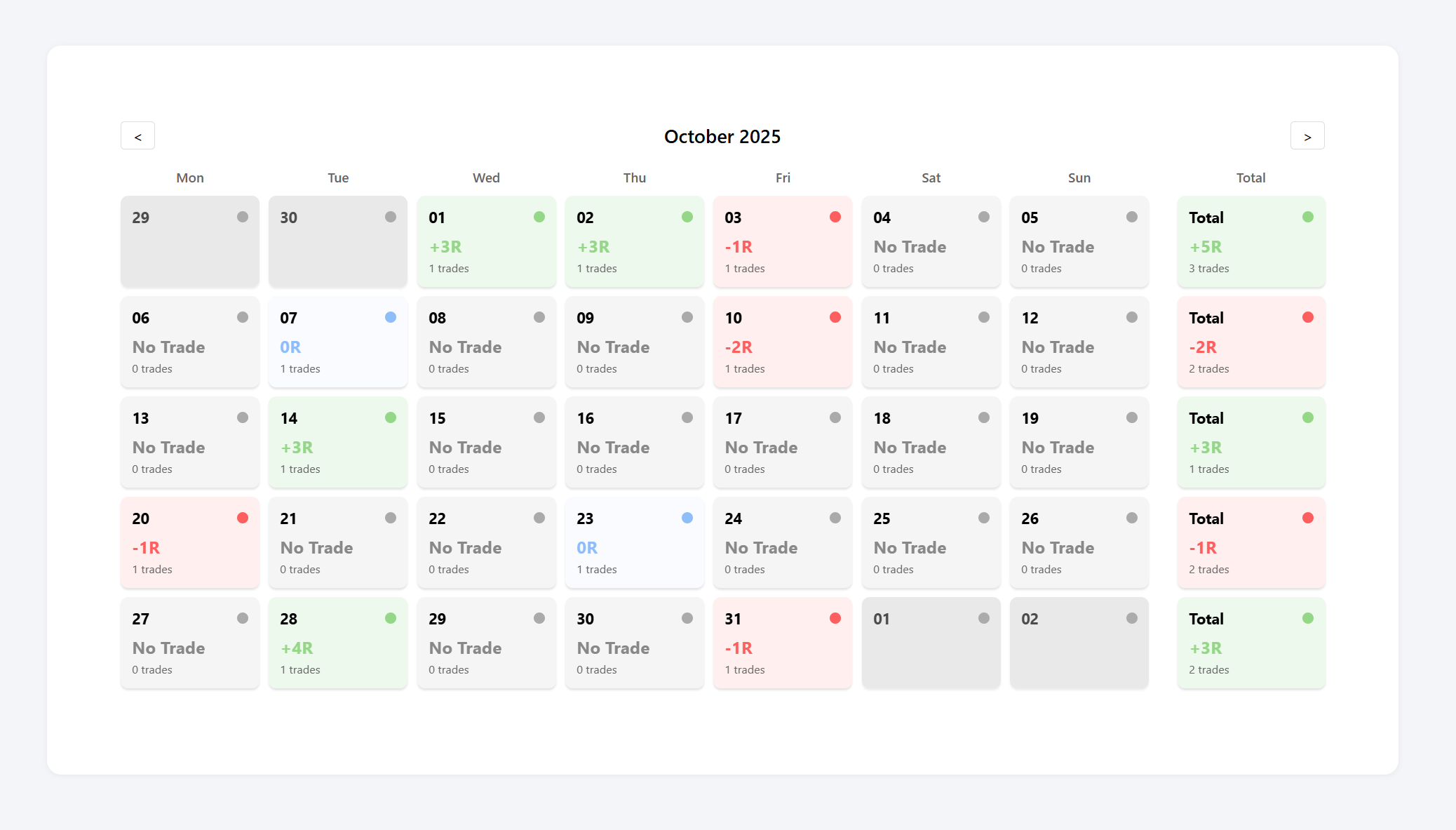Select the 0R No Trade cell for October 23
The width and height of the screenshot is (1456, 830).
[x=634, y=542]
